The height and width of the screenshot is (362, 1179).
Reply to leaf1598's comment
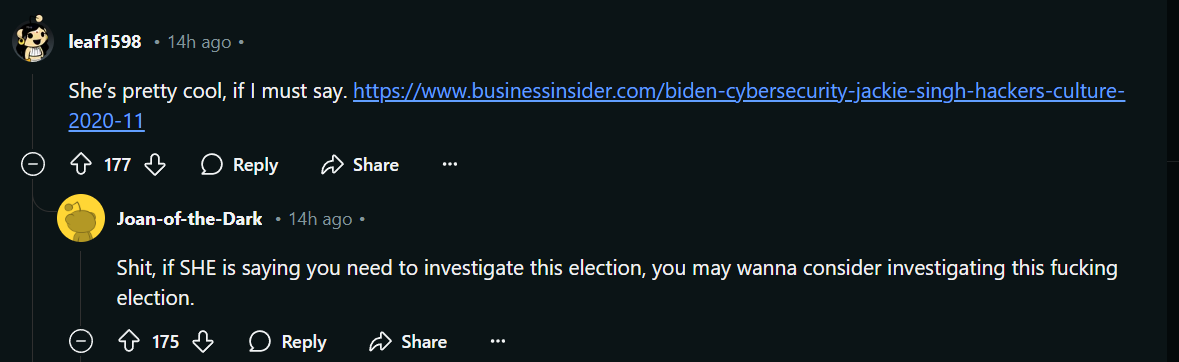[x=241, y=165]
